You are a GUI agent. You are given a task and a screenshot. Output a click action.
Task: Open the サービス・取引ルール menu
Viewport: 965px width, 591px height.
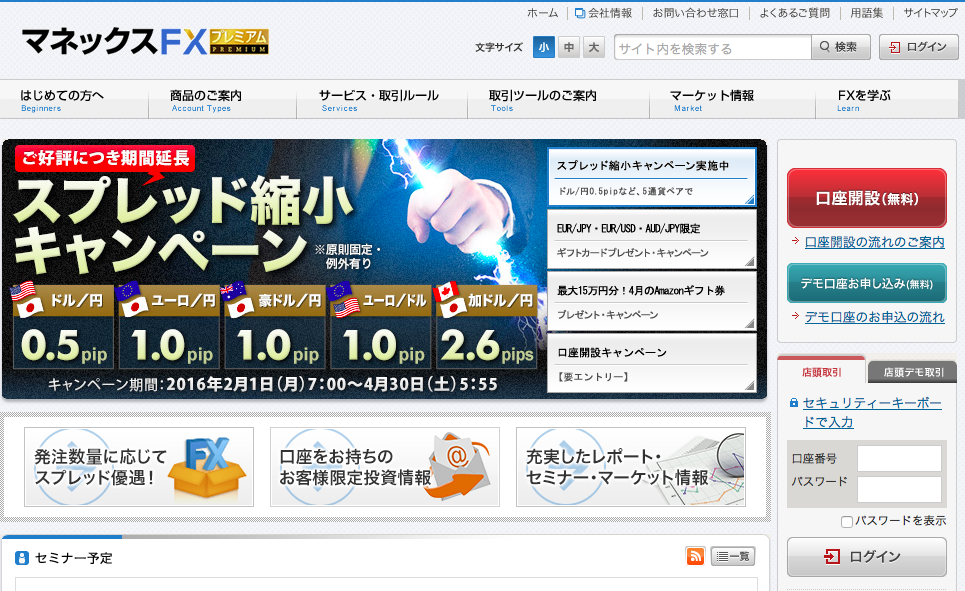[382, 100]
